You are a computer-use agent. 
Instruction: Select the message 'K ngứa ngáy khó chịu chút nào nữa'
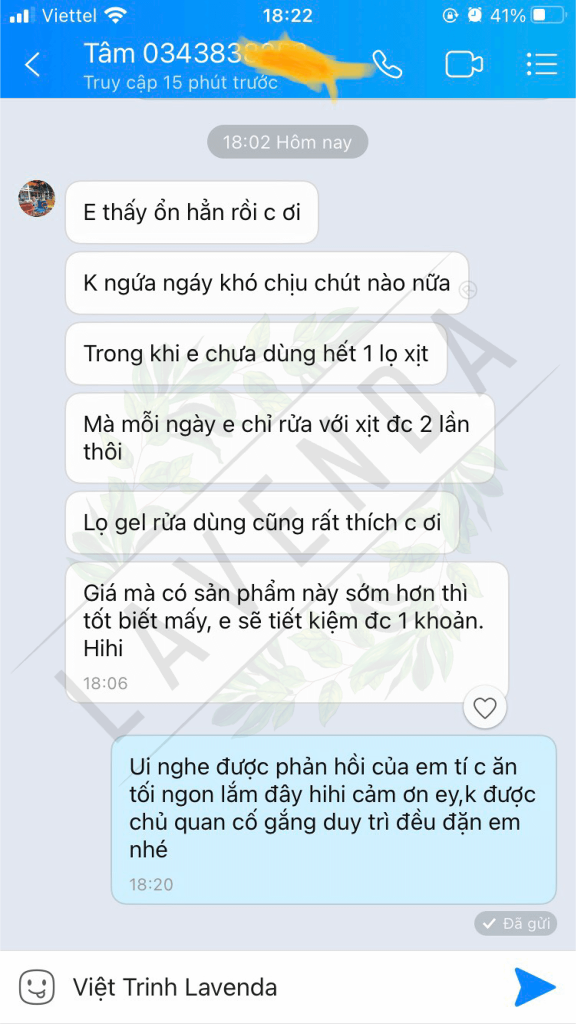click(267, 283)
